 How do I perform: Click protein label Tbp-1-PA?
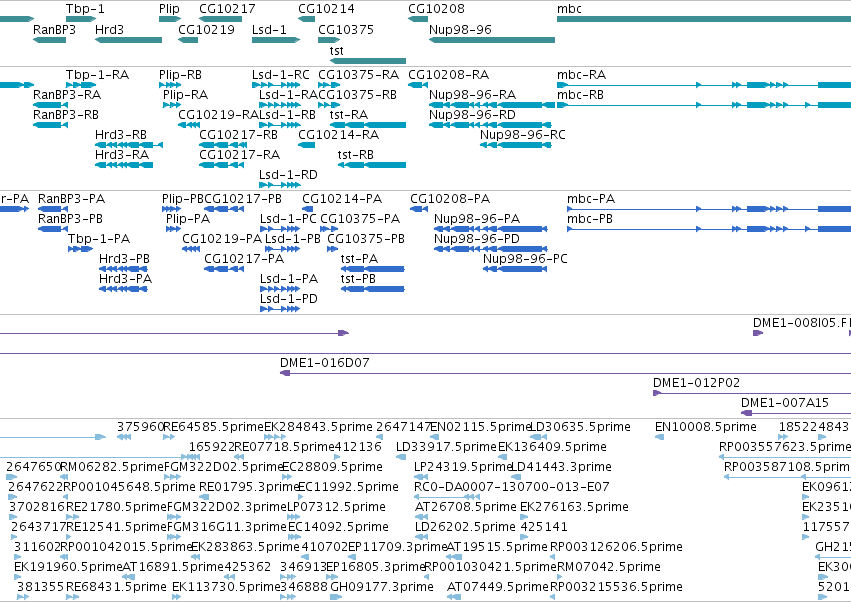click(99, 239)
